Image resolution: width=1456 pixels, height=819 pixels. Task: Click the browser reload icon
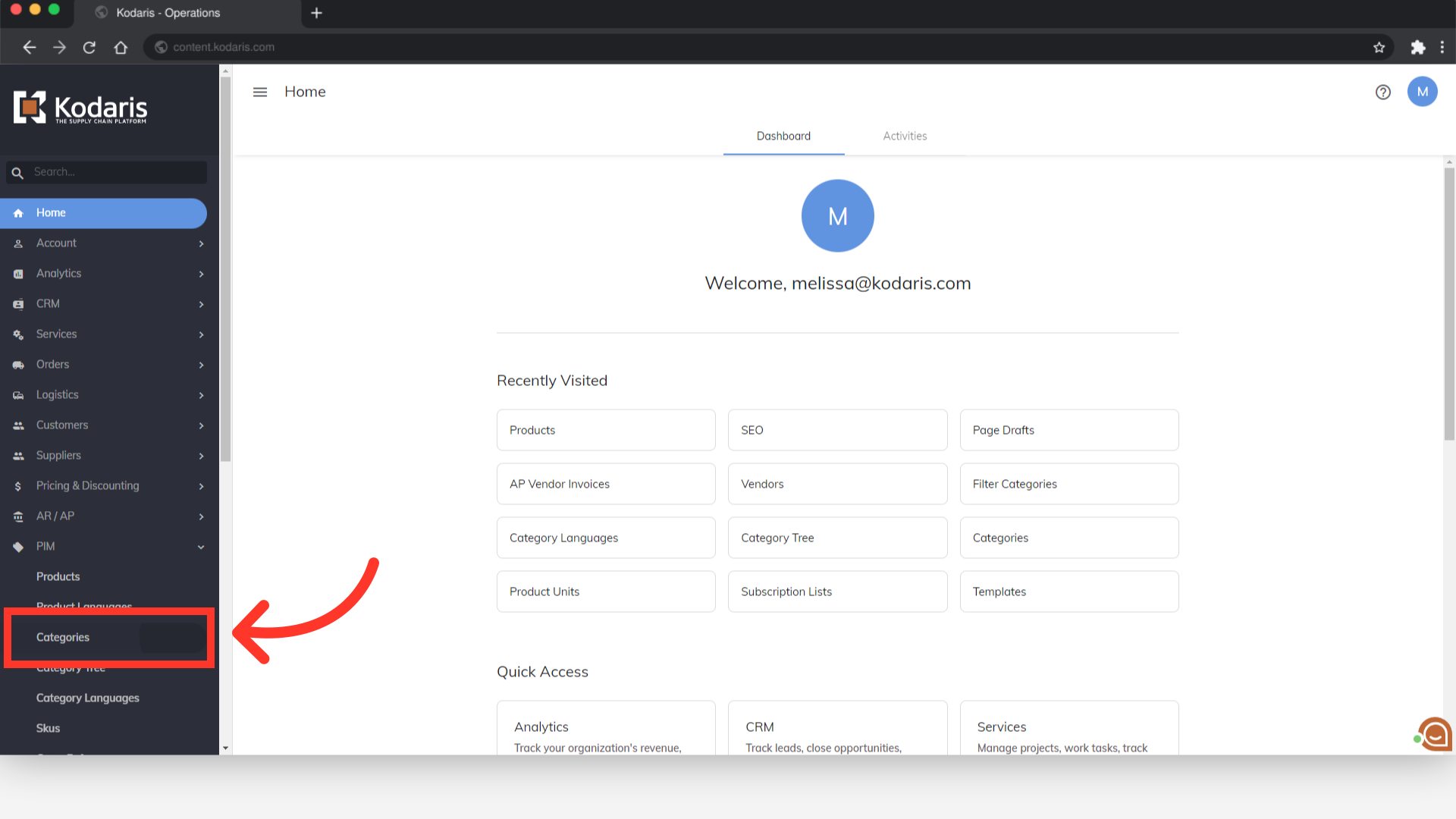coord(89,47)
